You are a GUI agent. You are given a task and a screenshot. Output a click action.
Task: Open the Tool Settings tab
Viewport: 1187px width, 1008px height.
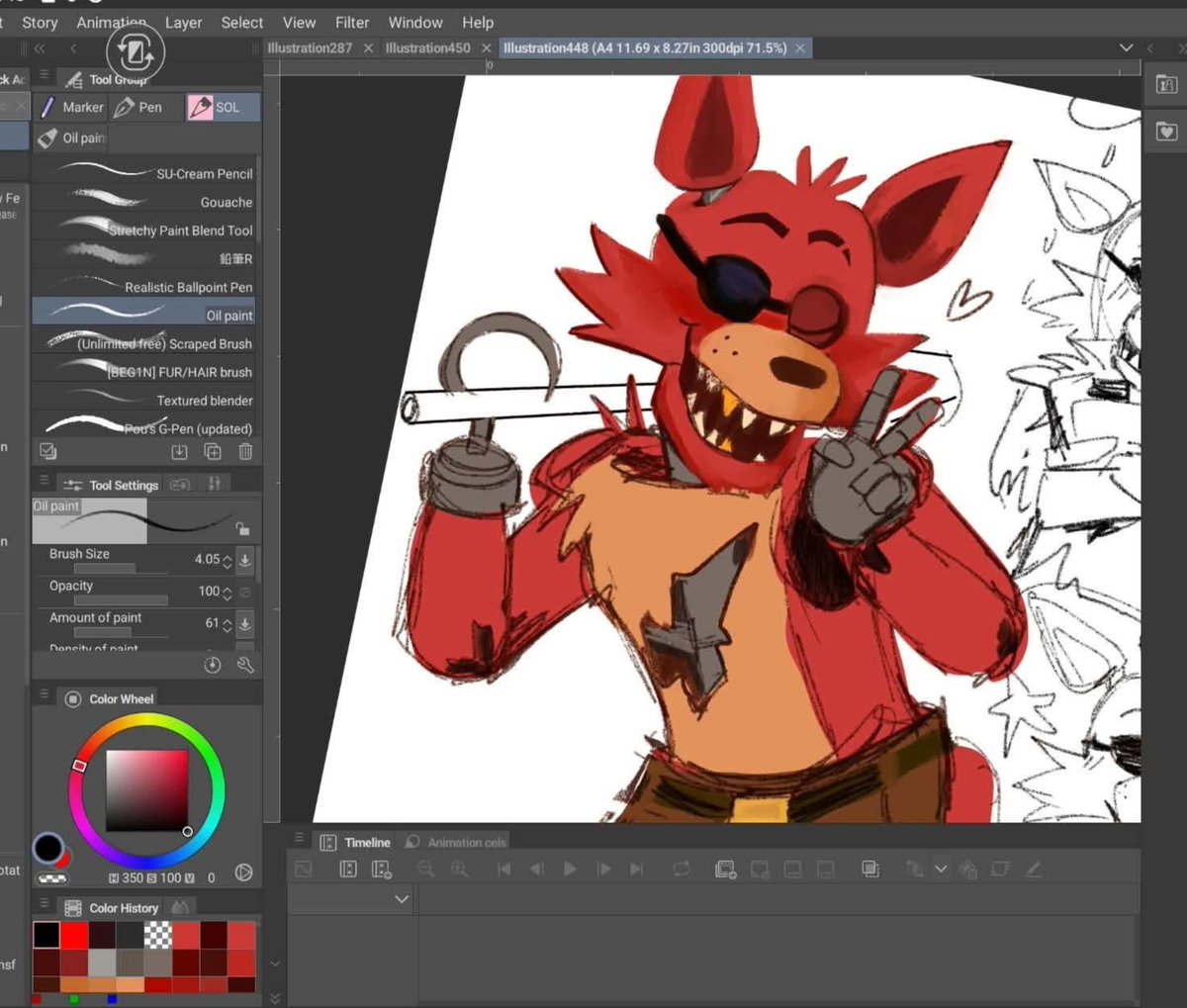pyautogui.click(x=111, y=485)
